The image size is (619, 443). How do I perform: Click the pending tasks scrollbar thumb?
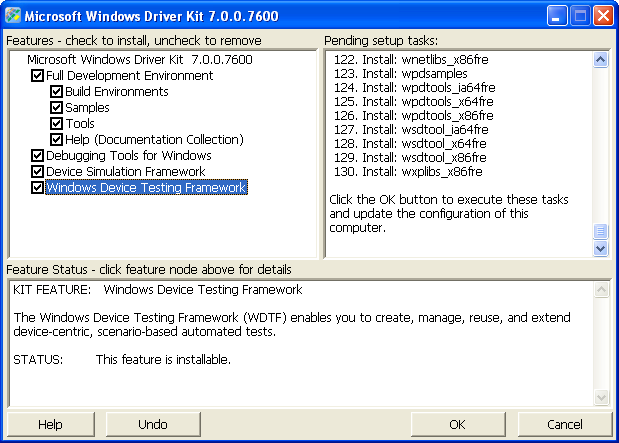click(600, 231)
